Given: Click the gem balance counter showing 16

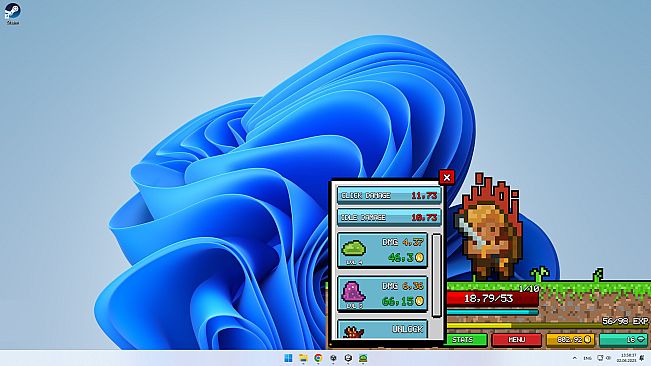Looking at the screenshot, I should [624, 339].
